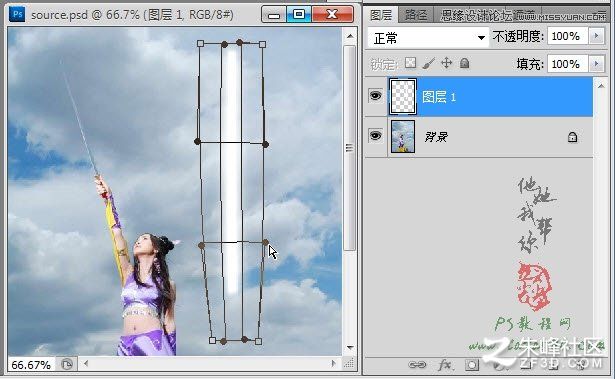Screen dimensions: 615x379
Task: Click lock image pixels brush icon
Action: point(429,63)
